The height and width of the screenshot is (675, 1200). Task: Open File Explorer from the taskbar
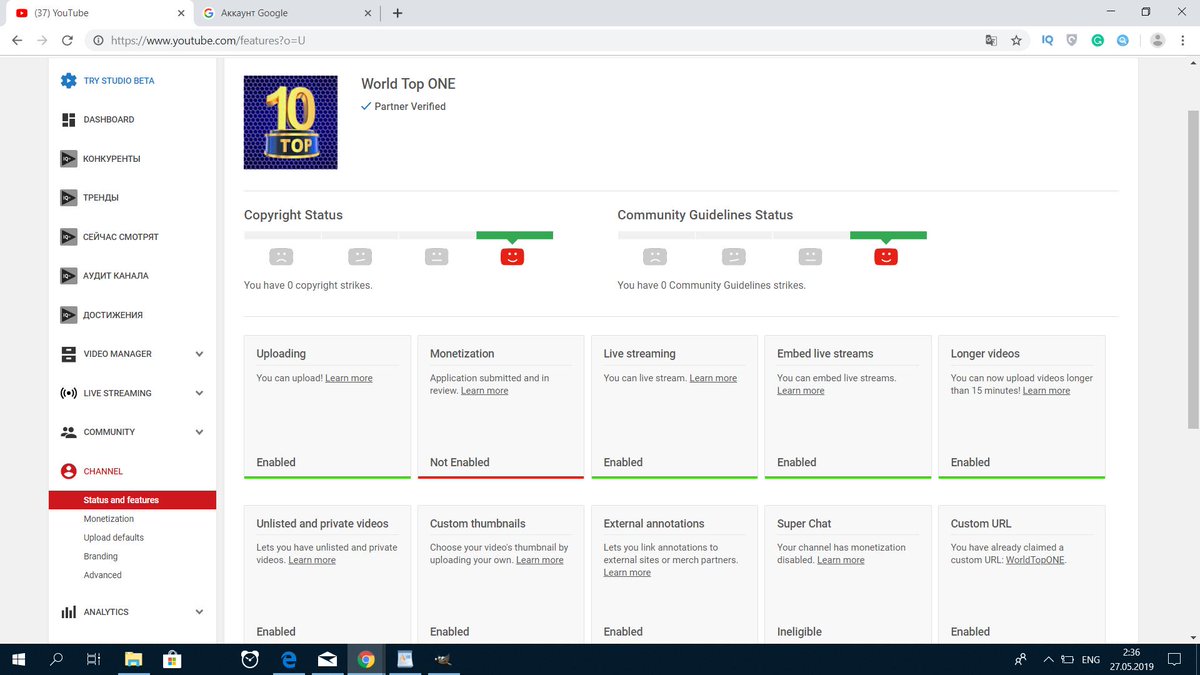[133, 660]
